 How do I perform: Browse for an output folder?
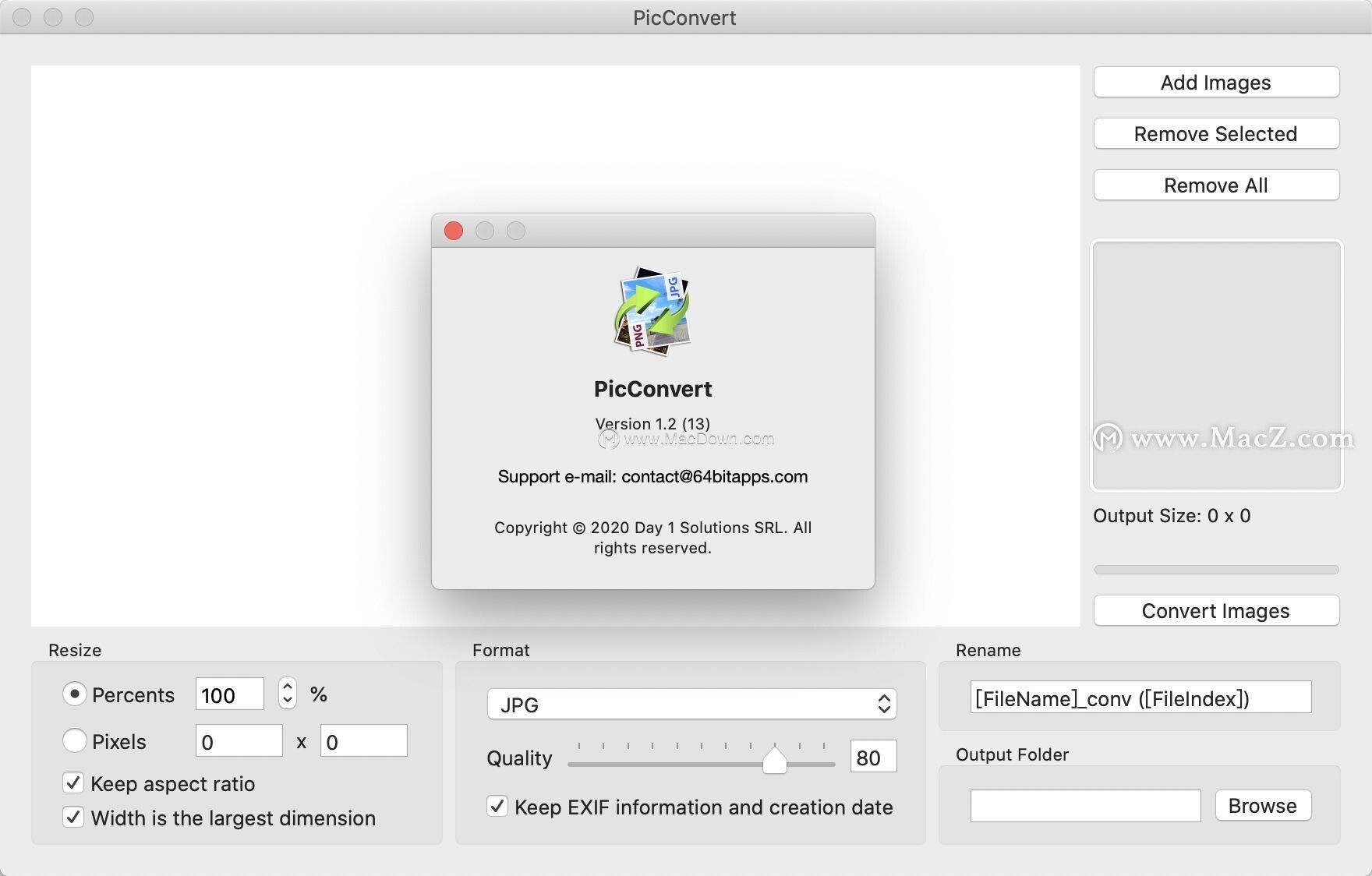[1263, 806]
